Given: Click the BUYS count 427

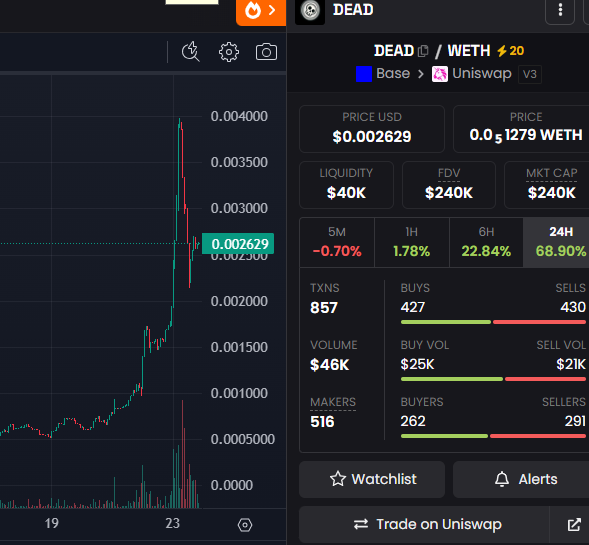Looking at the screenshot, I should click(412, 307).
